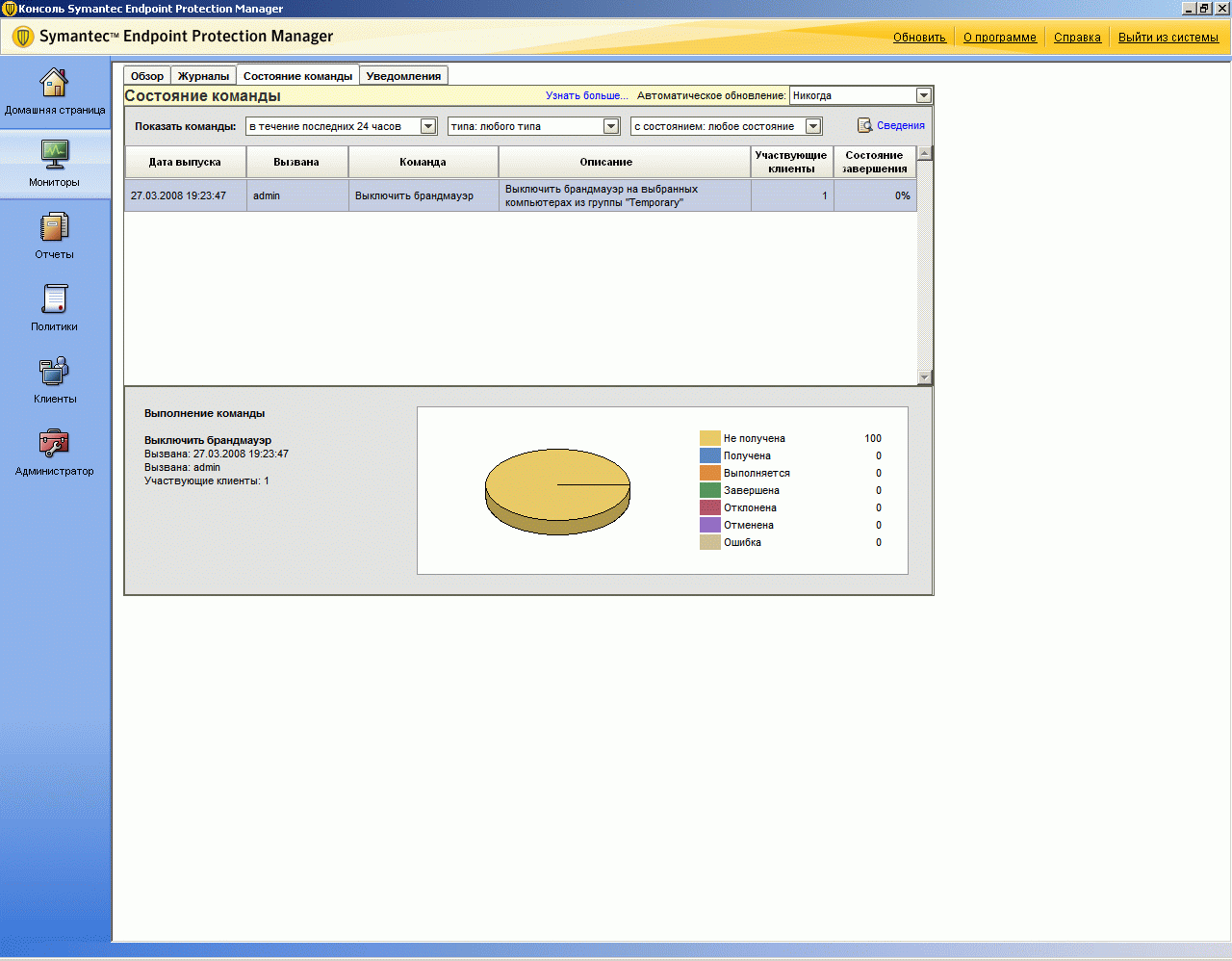The height and width of the screenshot is (961, 1232).
Task: Open the Отчеты reports icon
Action: [x=54, y=227]
